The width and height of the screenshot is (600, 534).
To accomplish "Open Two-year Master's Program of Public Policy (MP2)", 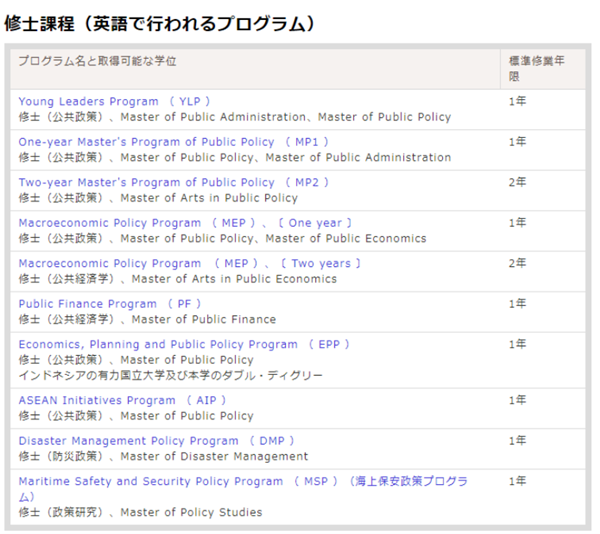I will pos(173,182).
